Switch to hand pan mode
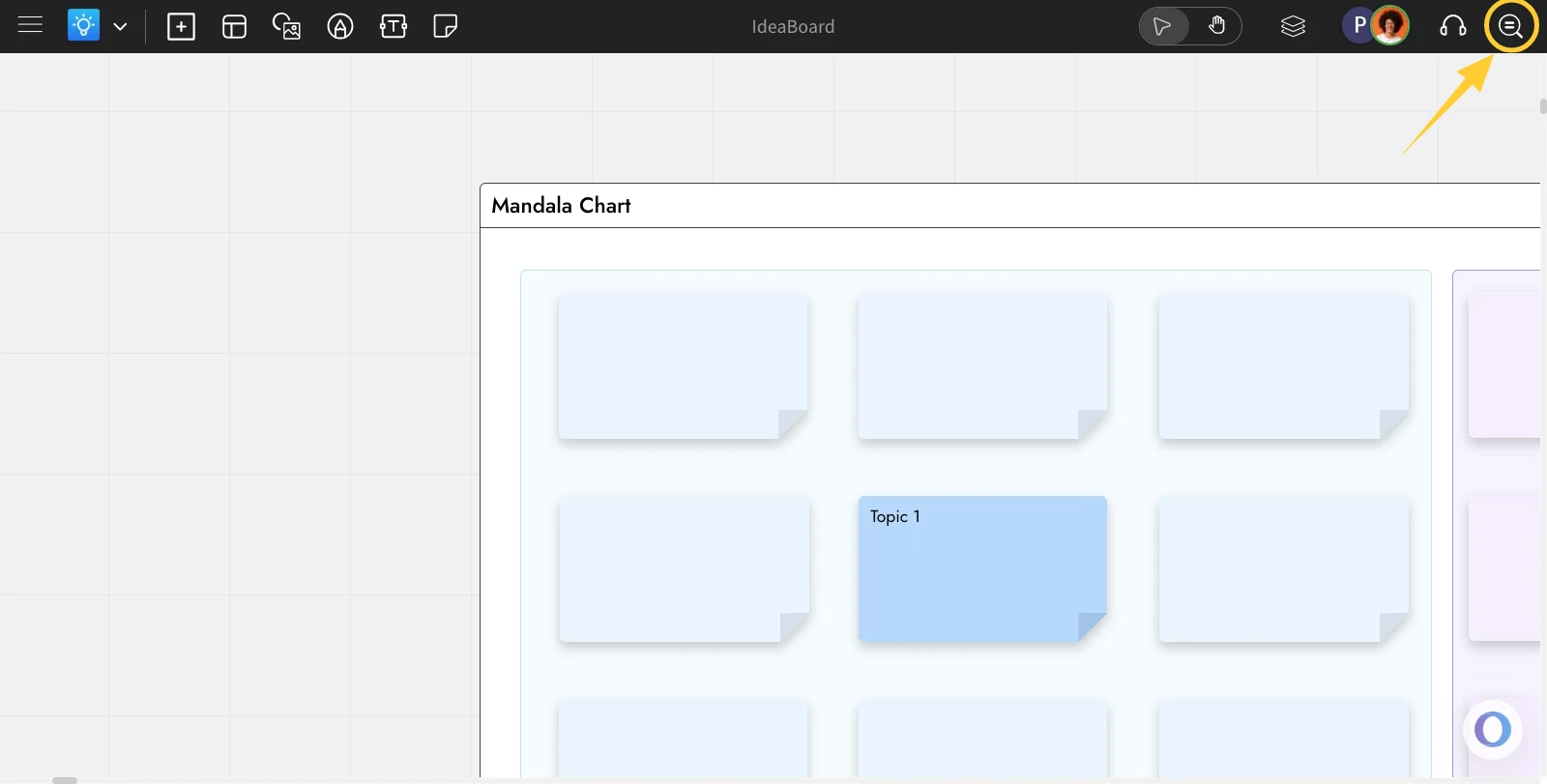 click(x=1217, y=26)
